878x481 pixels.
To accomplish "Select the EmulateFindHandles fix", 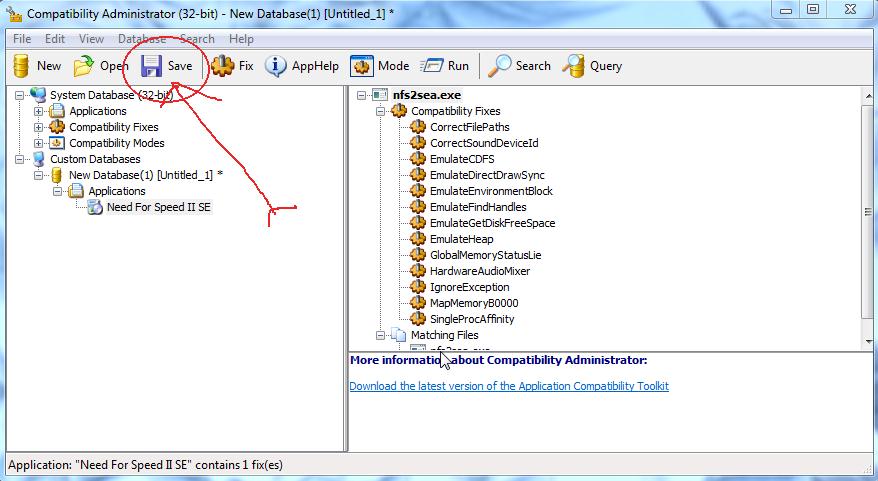I will tap(478, 207).
